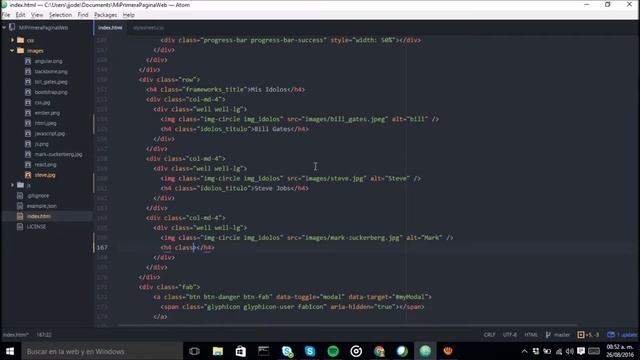
Task: Switch to the index.html editor tab
Action: click(110, 28)
